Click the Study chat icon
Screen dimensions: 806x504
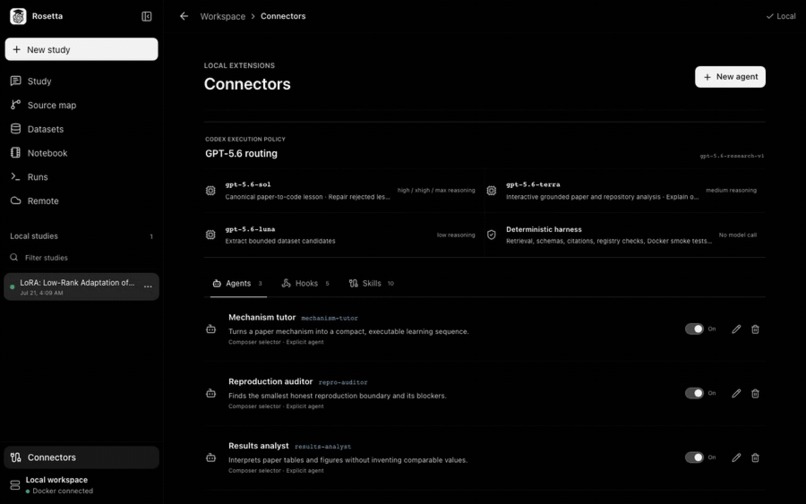(x=16, y=81)
